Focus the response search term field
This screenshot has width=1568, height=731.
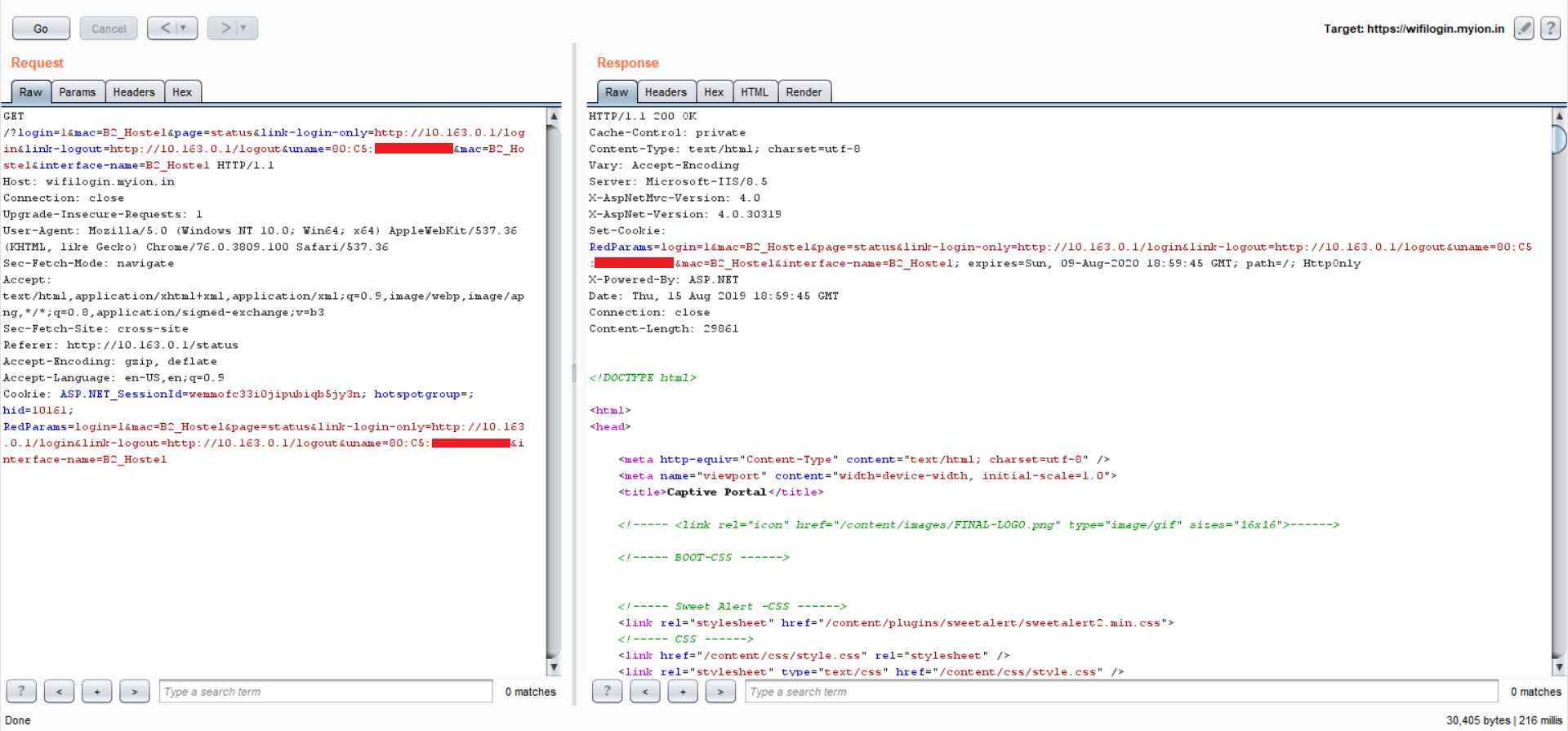pos(1121,691)
